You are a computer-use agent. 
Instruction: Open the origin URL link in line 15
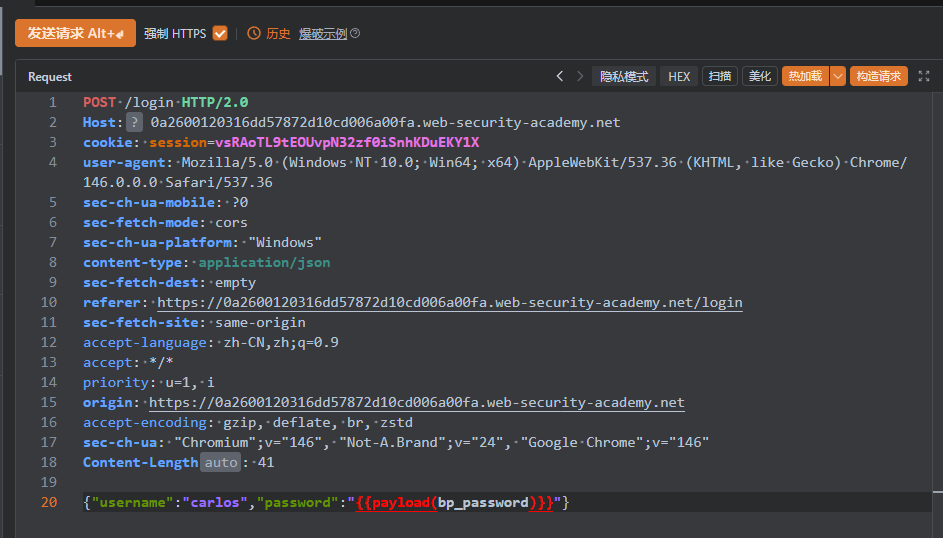(416, 402)
